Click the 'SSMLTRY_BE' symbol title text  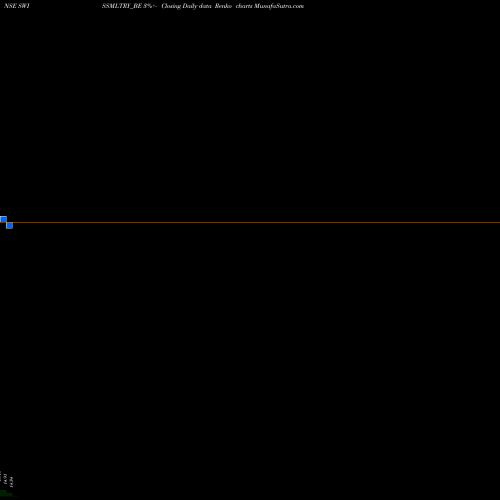tap(122, 6)
